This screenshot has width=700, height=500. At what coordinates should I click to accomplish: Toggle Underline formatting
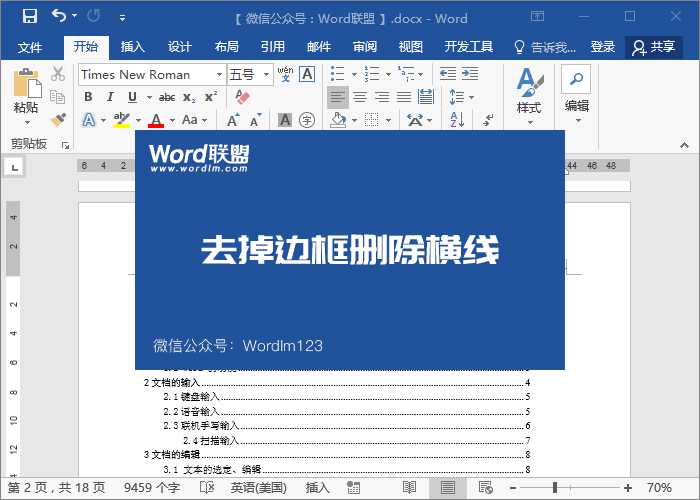coord(132,97)
